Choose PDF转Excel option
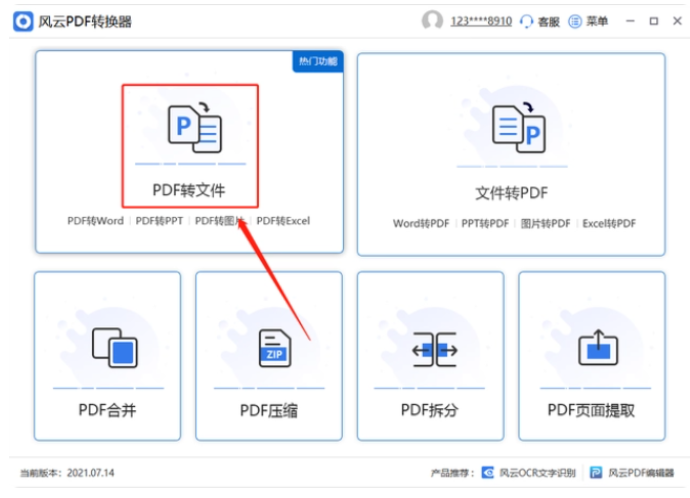 pos(283,220)
